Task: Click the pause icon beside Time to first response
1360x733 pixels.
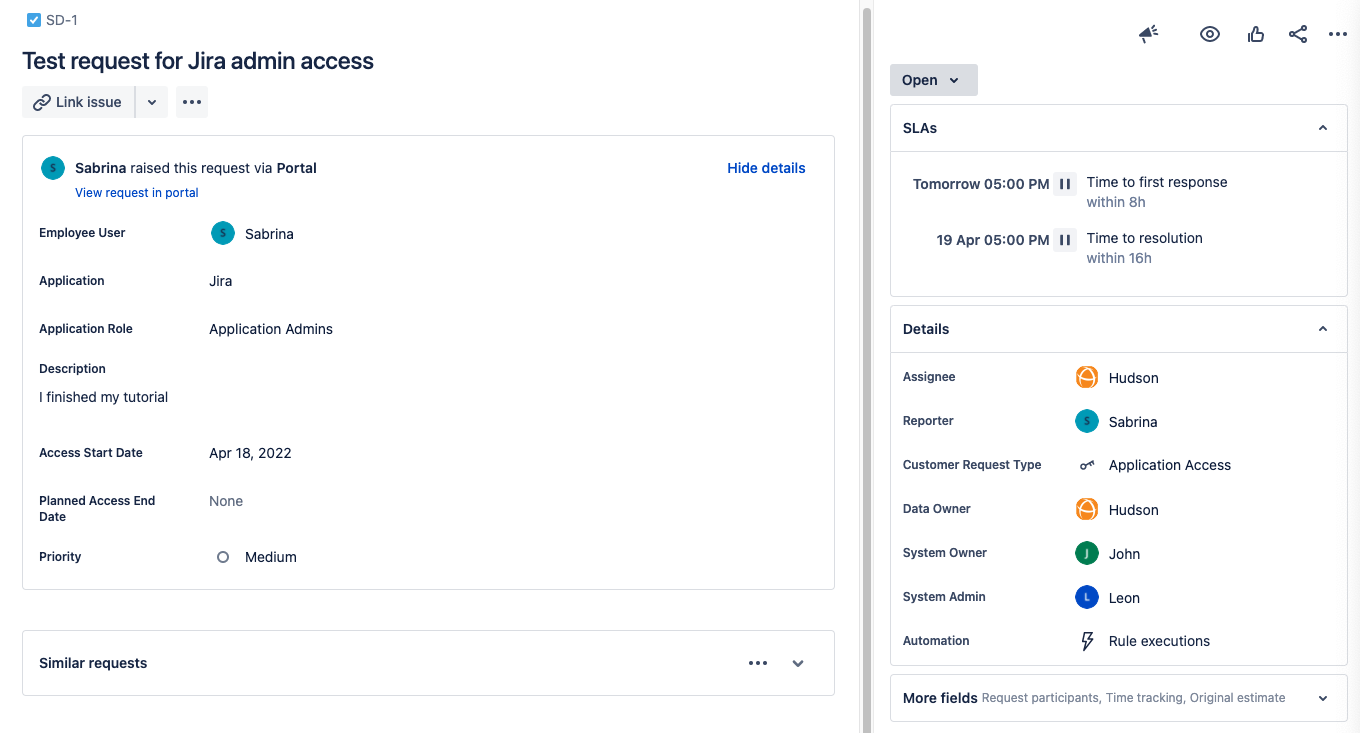Action: pyautogui.click(x=1065, y=184)
